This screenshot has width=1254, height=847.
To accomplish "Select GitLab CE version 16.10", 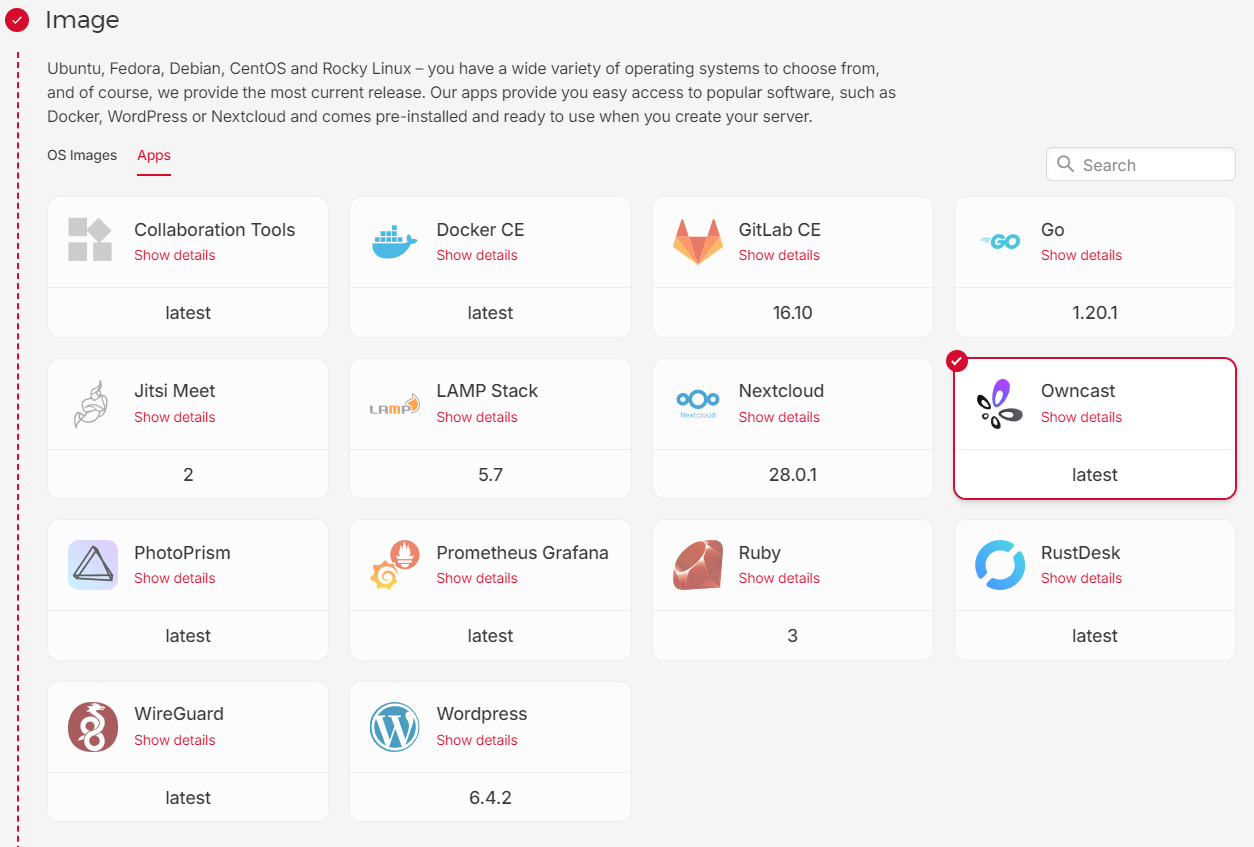I will (792, 313).
